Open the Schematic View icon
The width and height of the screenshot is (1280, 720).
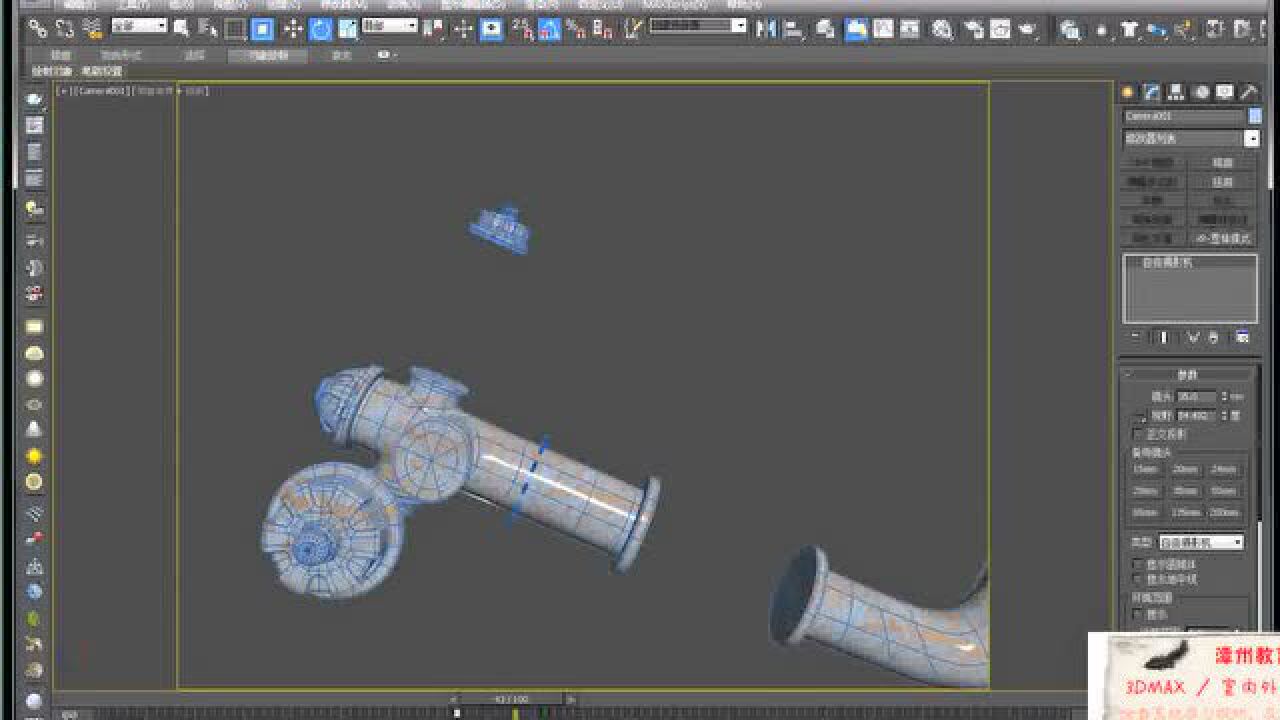[911, 29]
